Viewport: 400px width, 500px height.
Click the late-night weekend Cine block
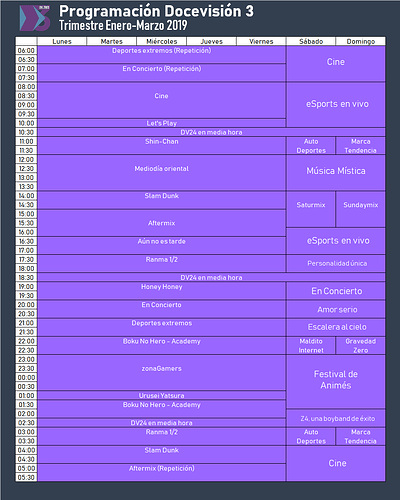(336, 464)
